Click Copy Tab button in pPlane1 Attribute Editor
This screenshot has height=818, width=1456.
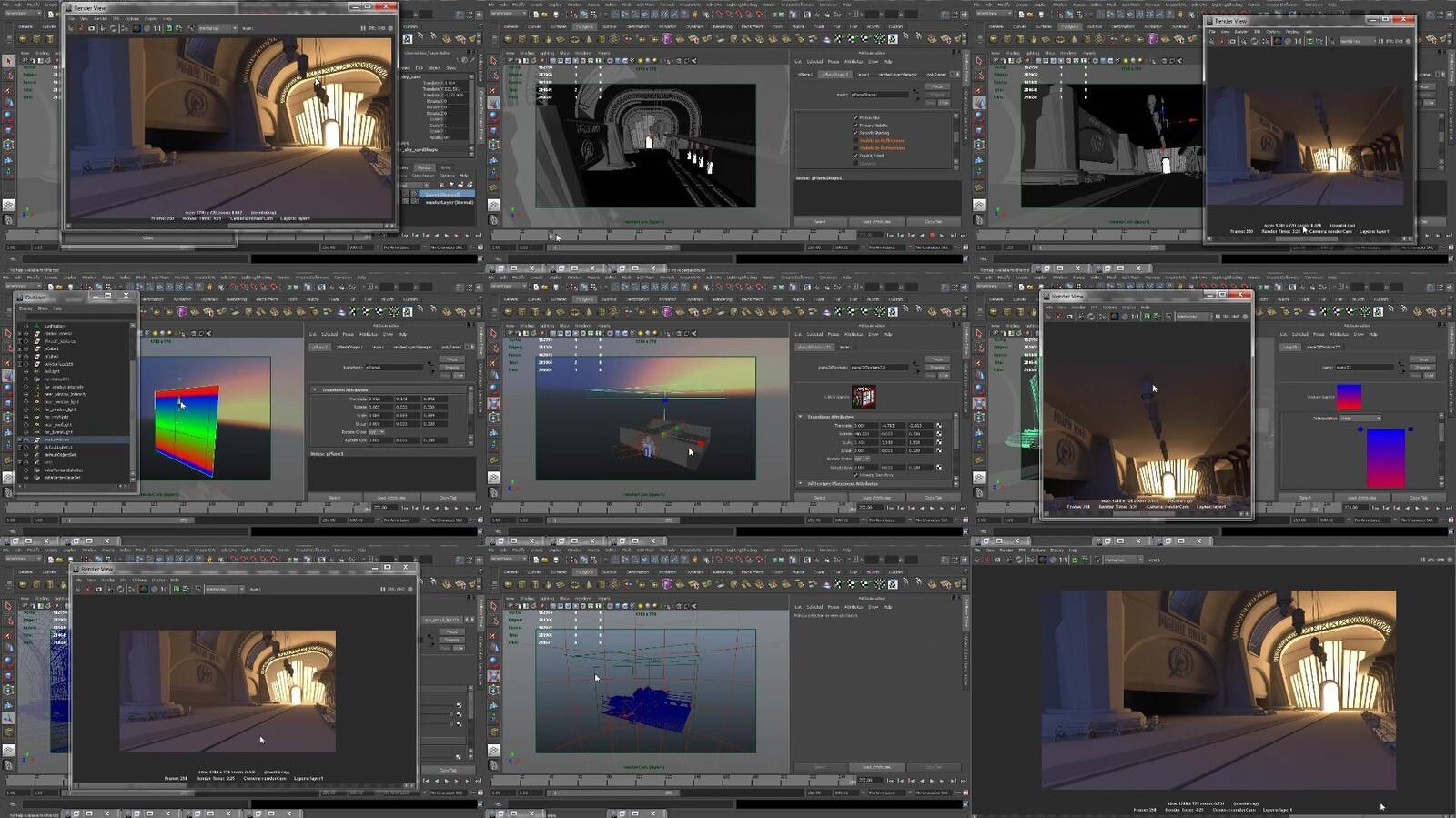click(448, 498)
